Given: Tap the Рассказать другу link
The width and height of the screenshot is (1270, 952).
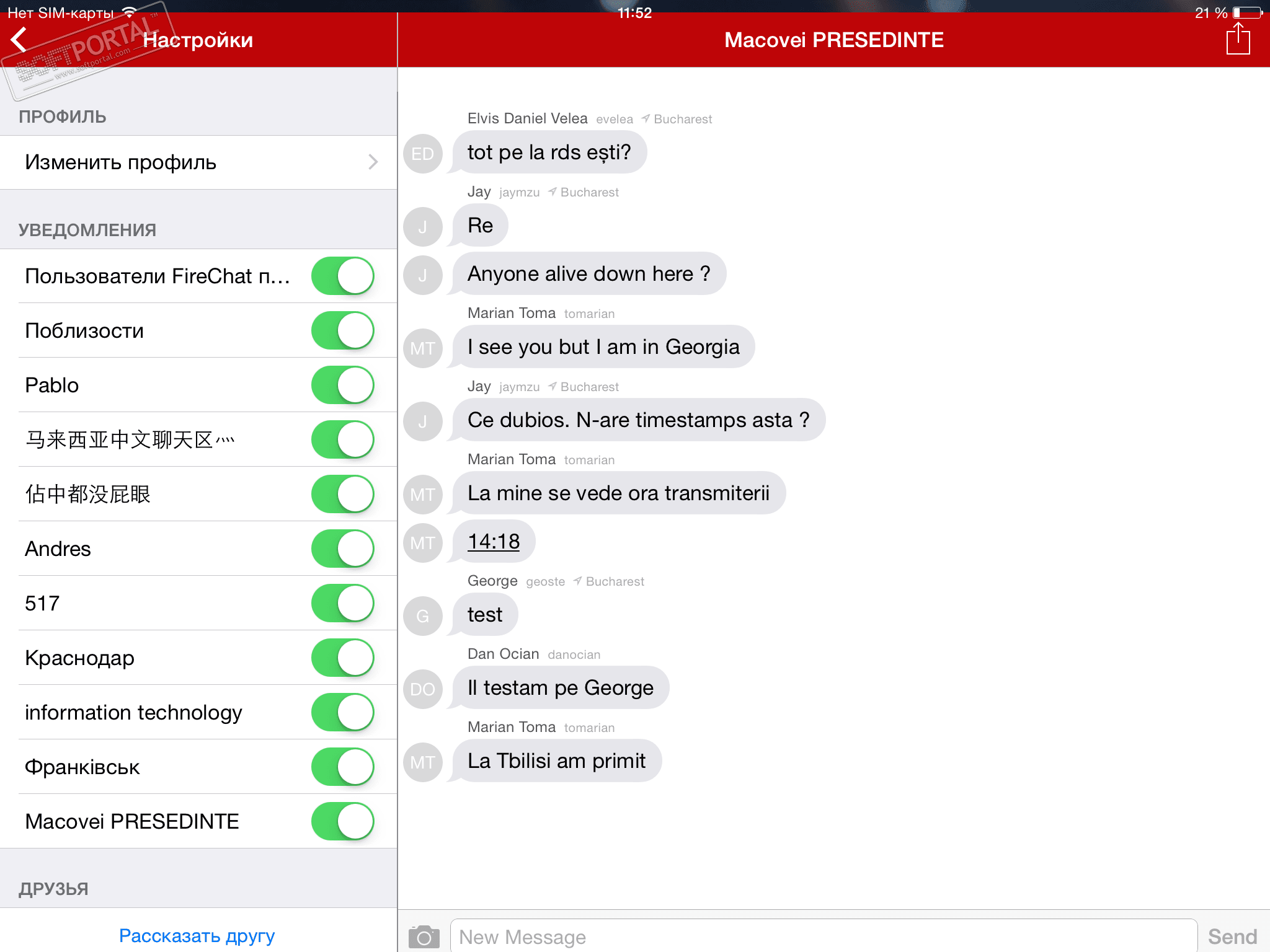Looking at the screenshot, I should coord(197,935).
